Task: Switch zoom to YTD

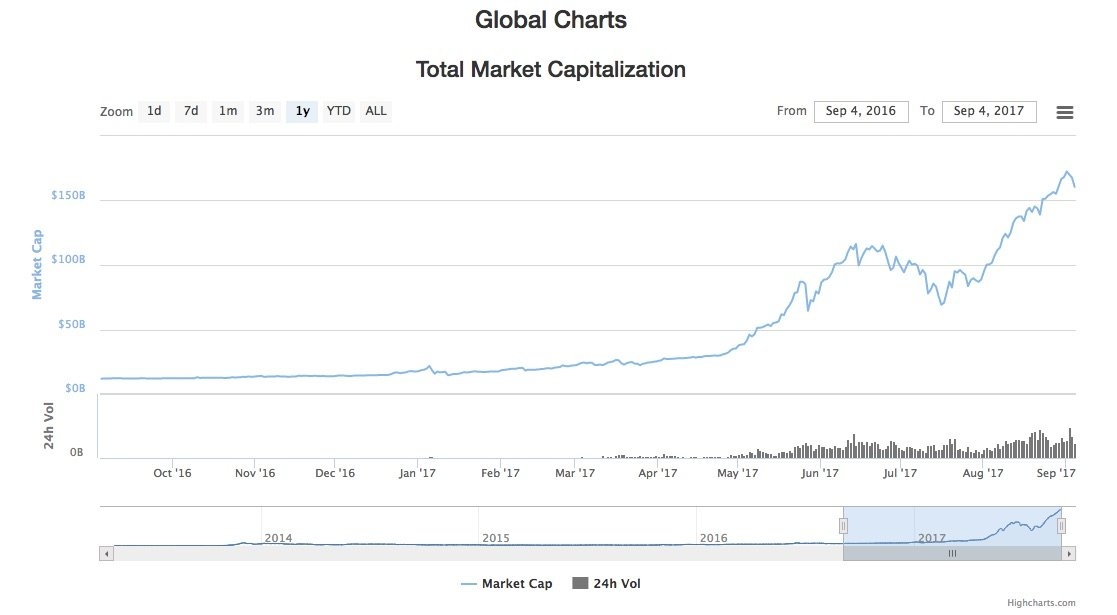Action: click(338, 111)
